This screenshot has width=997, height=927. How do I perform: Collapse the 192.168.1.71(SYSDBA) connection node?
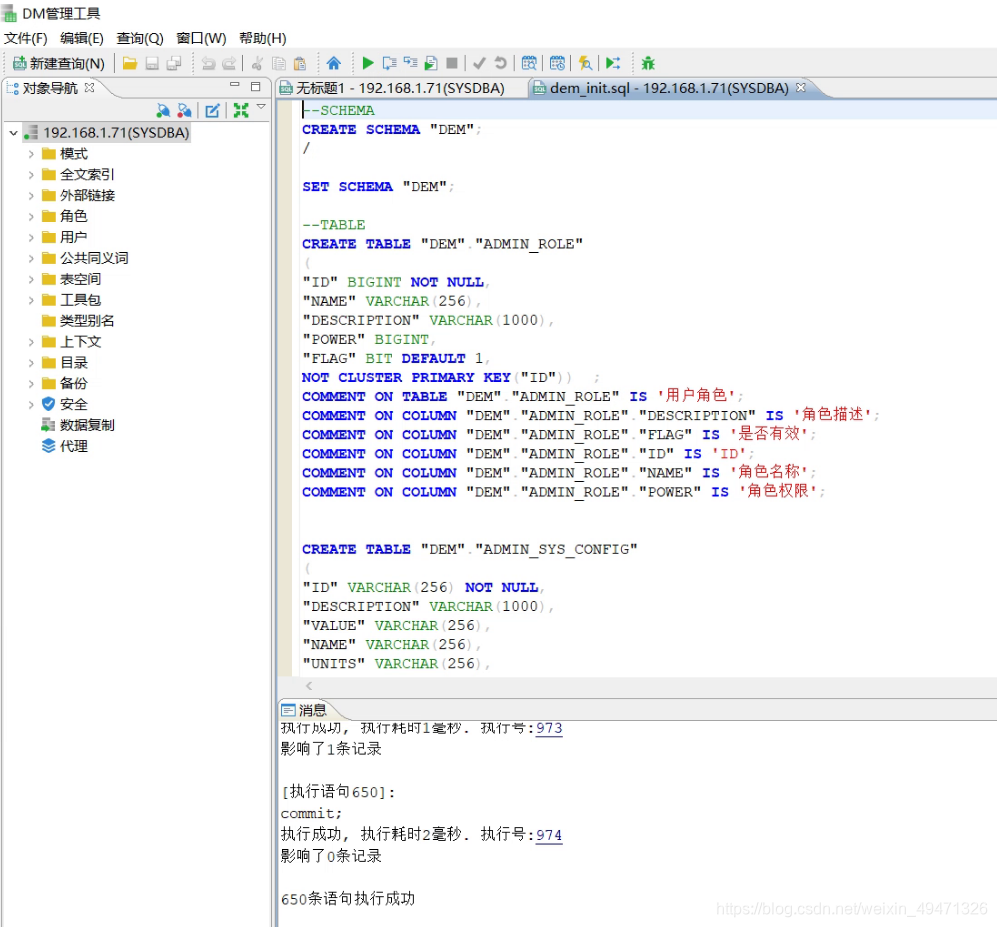tap(13, 133)
